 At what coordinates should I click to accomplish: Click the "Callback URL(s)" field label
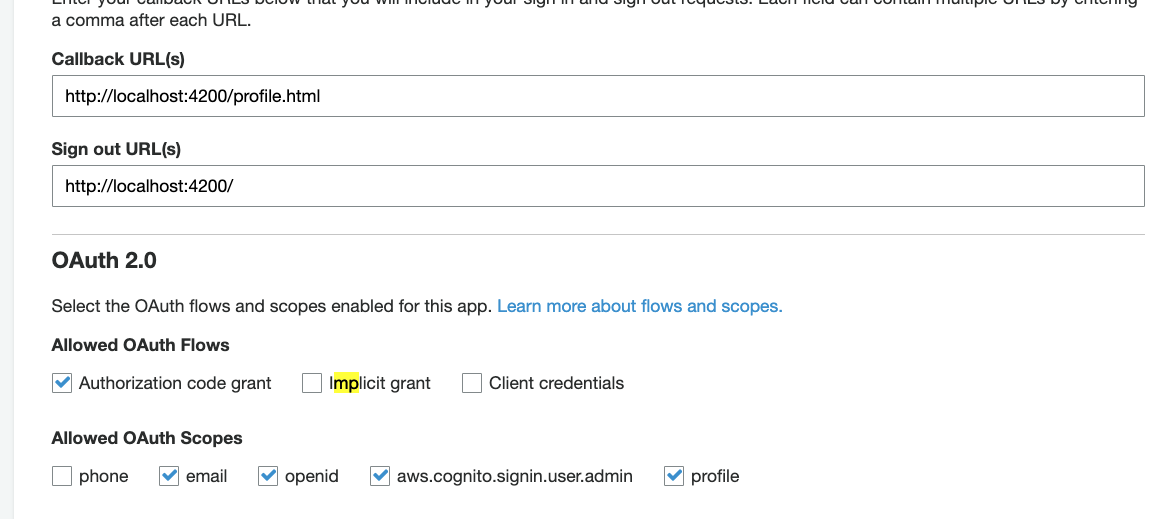(118, 59)
